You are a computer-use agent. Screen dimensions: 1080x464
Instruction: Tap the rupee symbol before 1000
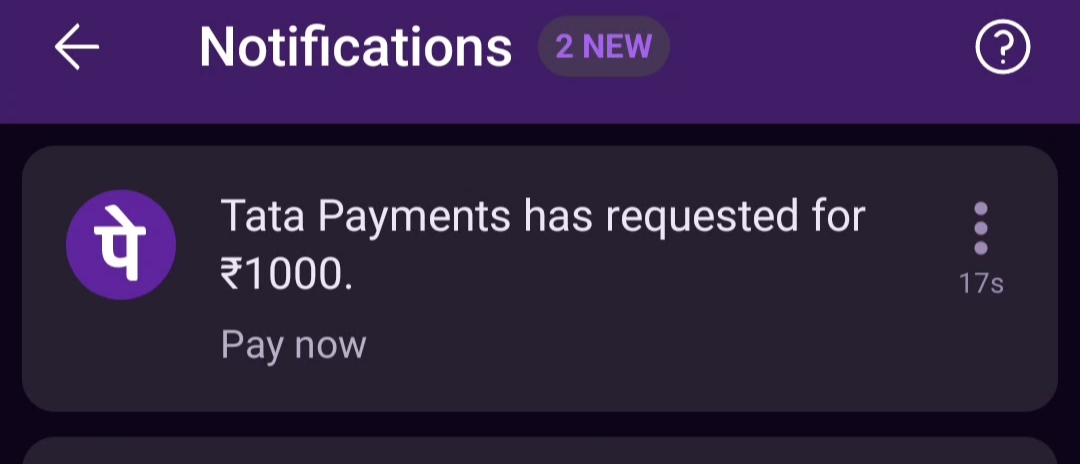coord(231,275)
